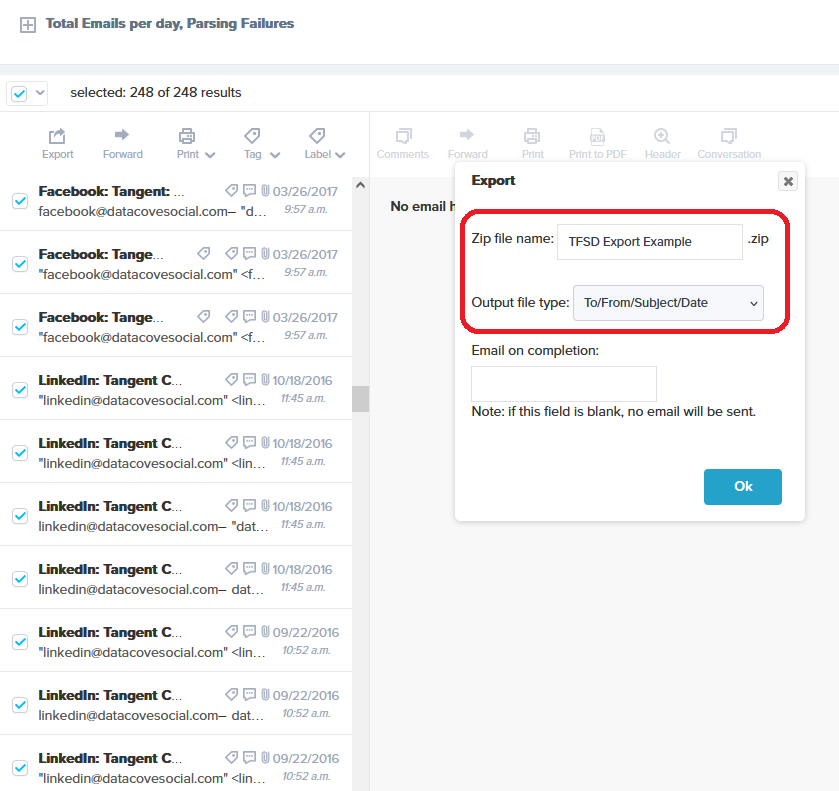Open the Output file type dropdown

coord(668,303)
